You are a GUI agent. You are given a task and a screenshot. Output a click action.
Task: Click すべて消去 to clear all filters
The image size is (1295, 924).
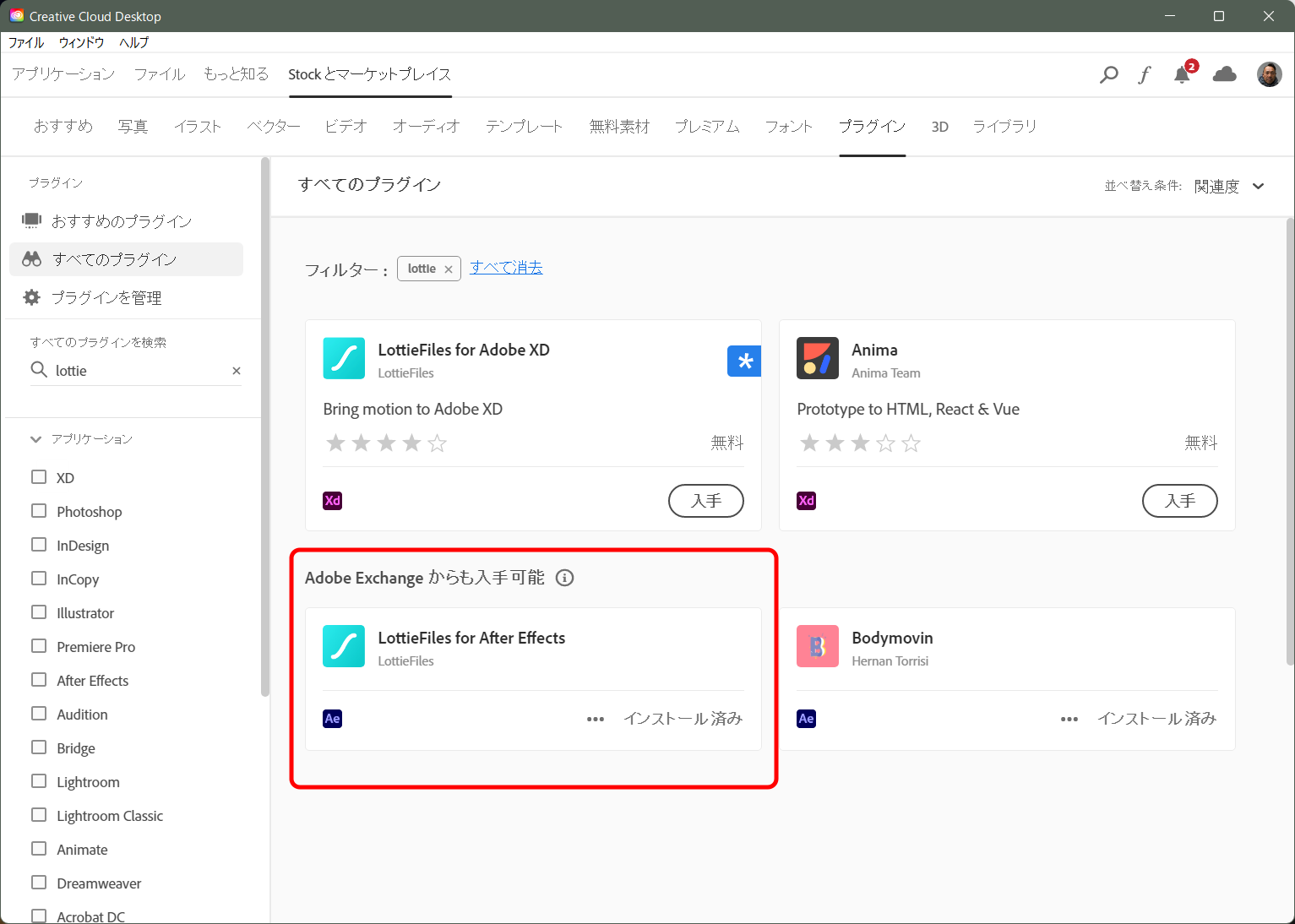506,268
